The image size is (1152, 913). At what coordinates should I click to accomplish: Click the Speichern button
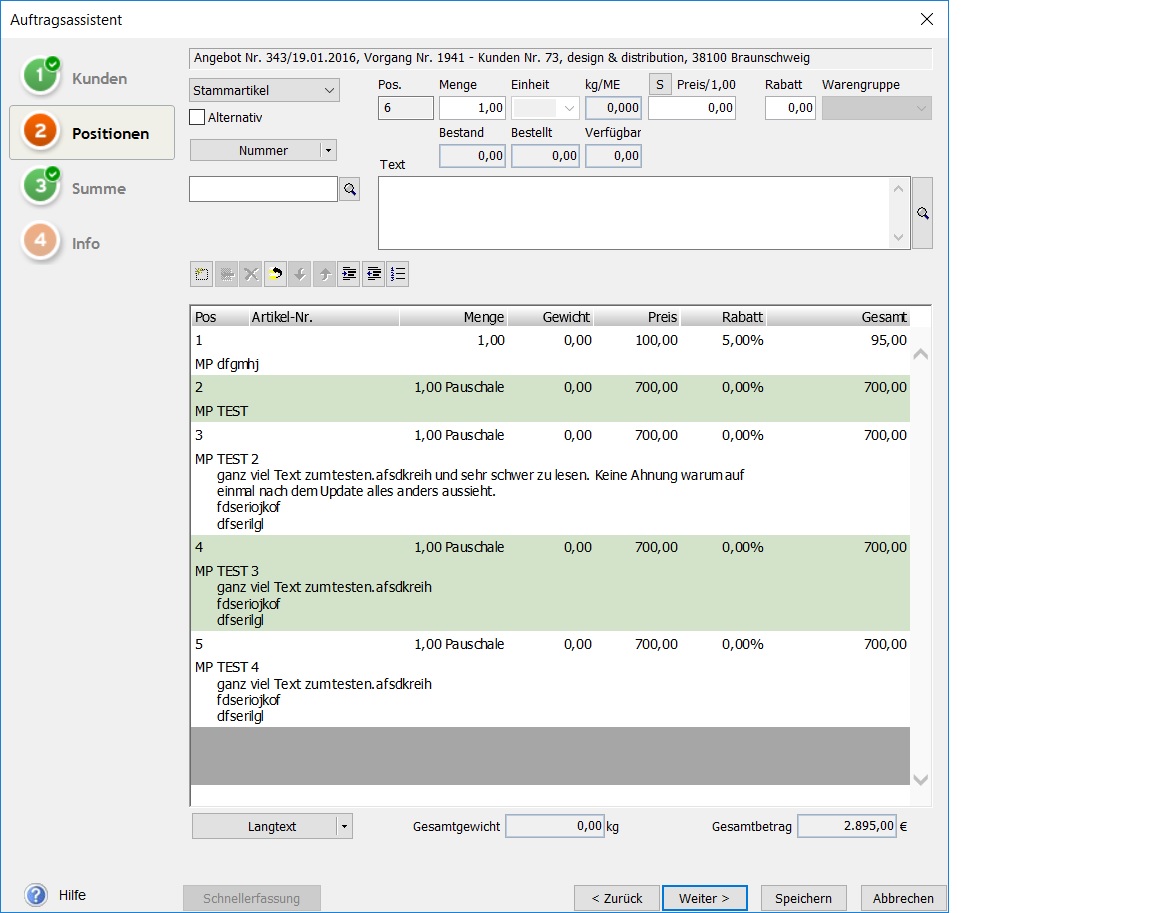coord(804,898)
